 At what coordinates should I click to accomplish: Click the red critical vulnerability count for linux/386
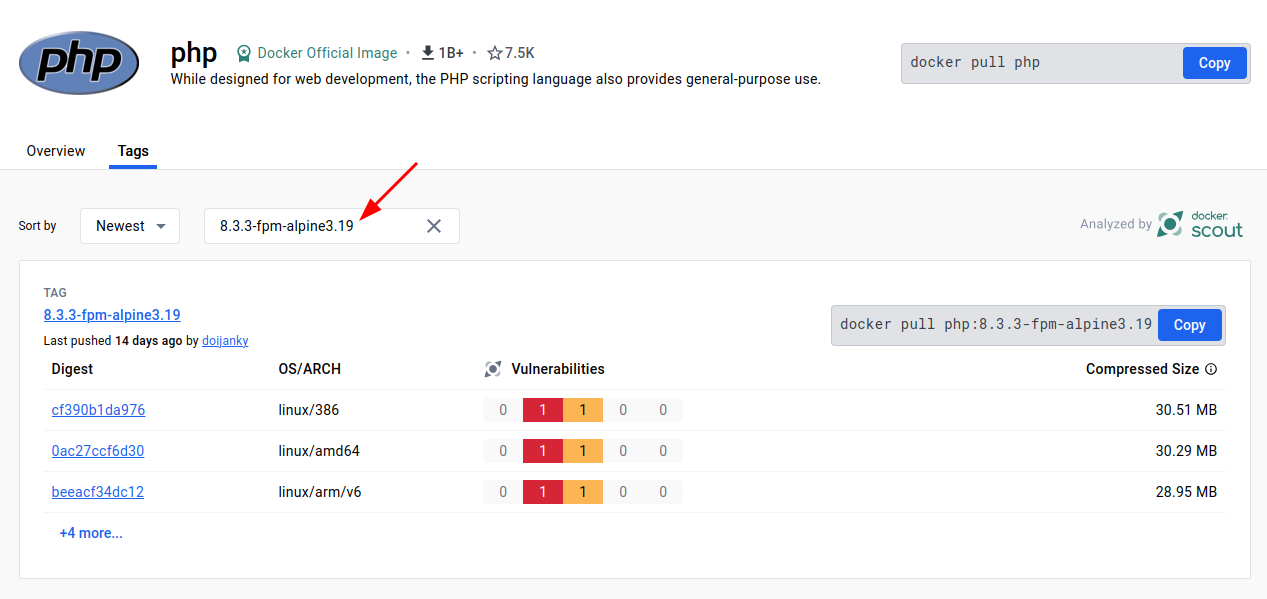click(x=543, y=410)
